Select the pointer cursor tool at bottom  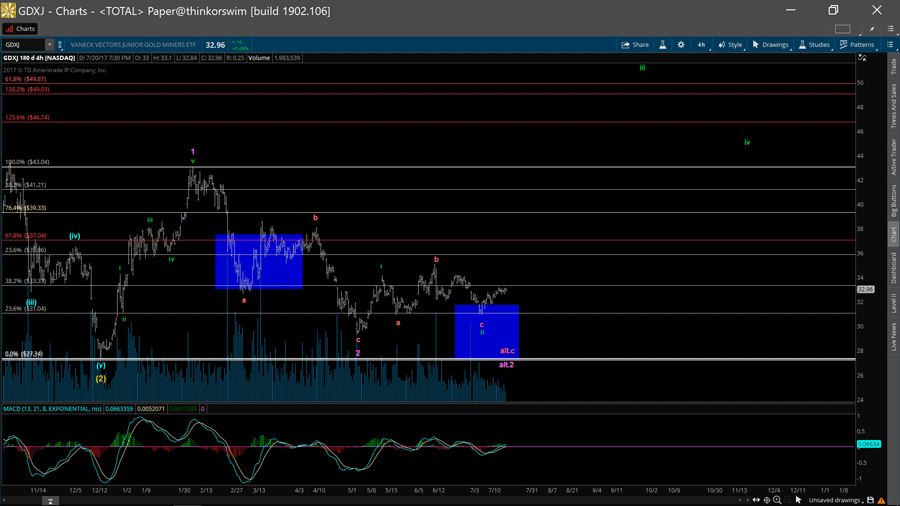pos(798,500)
